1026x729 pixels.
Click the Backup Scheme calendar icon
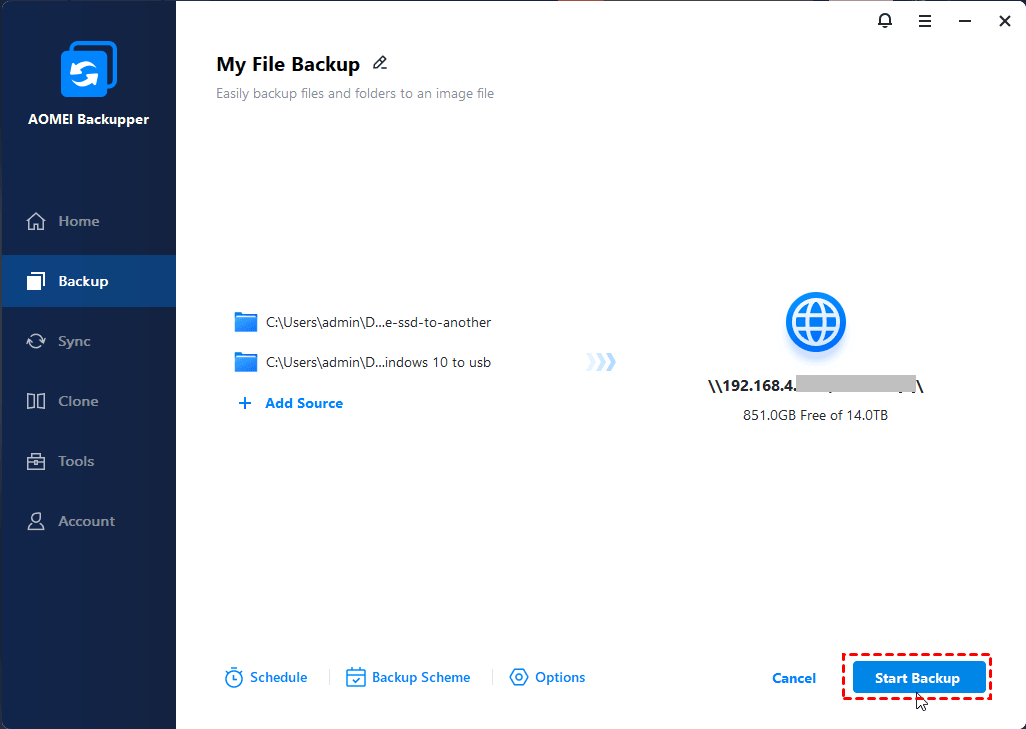[355, 677]
